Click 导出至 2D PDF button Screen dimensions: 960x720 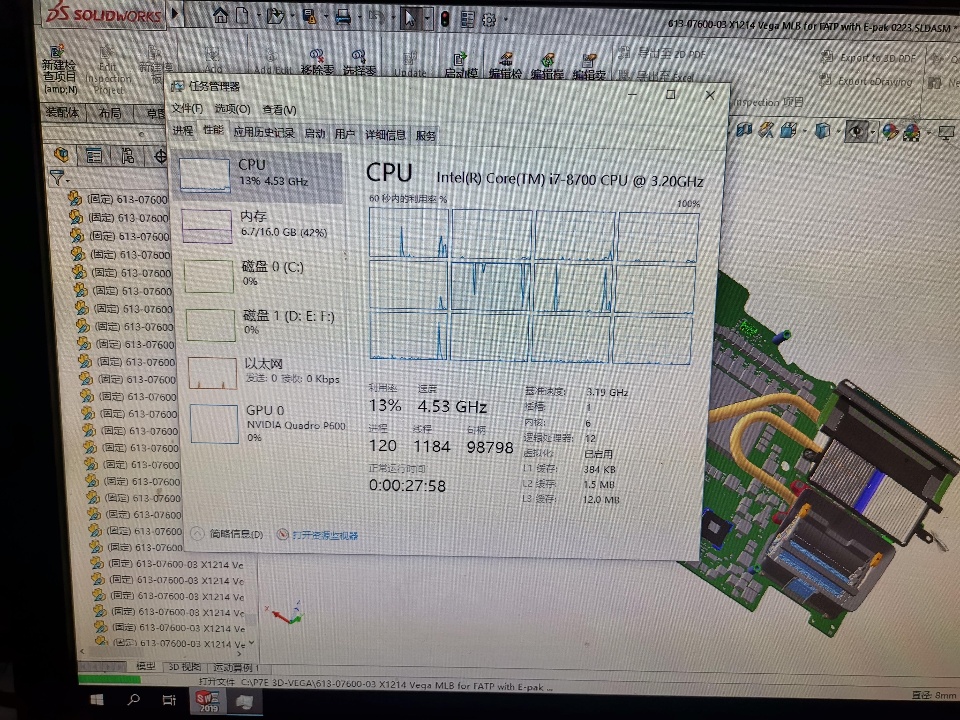click(663, 53)
